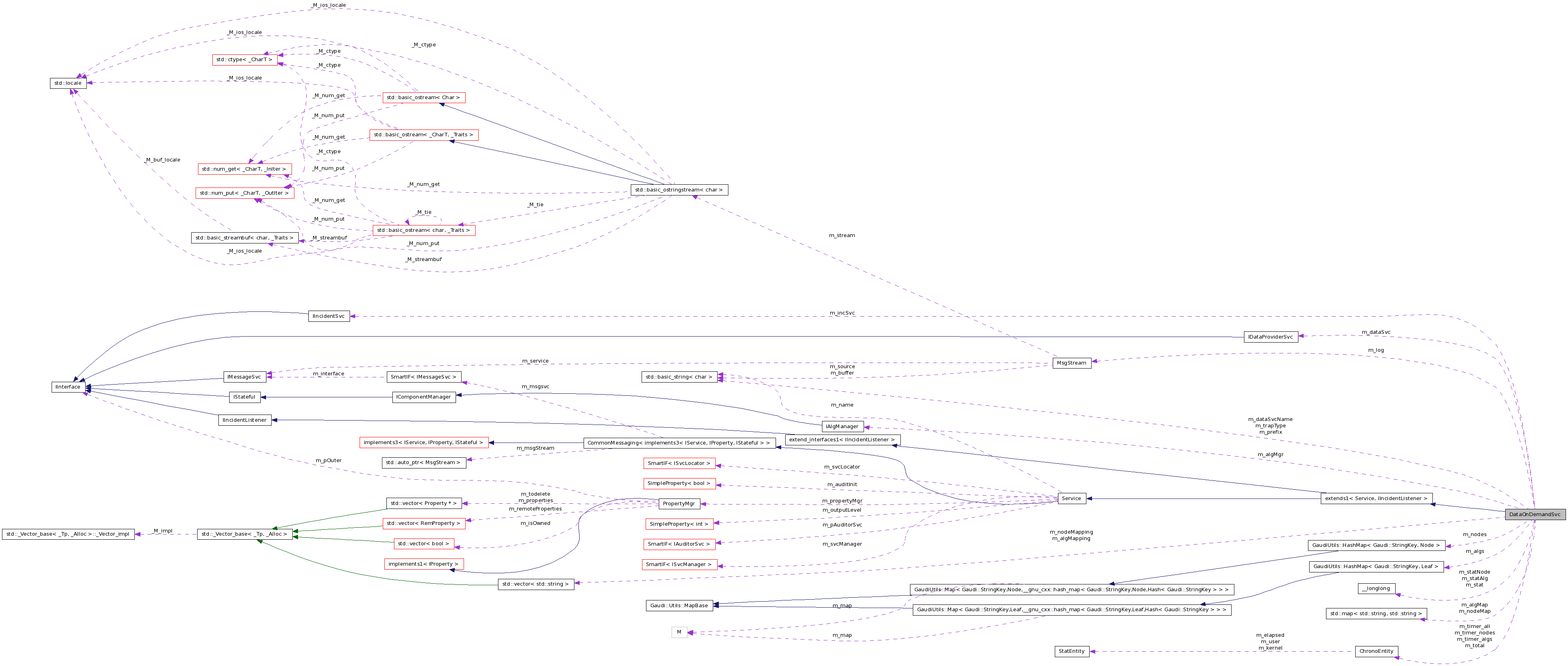Open Gaudi::Utils::MapBase node

(680, 605)
